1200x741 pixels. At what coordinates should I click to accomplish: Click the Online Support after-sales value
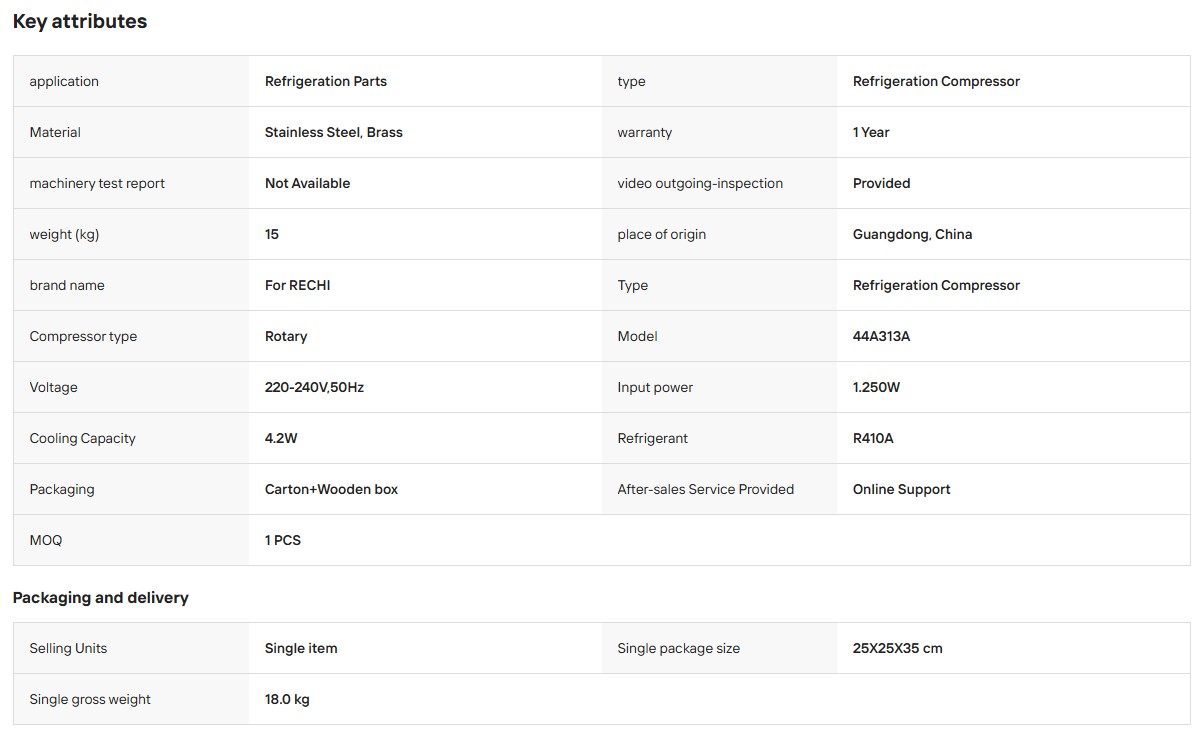[x=901, y=489]
